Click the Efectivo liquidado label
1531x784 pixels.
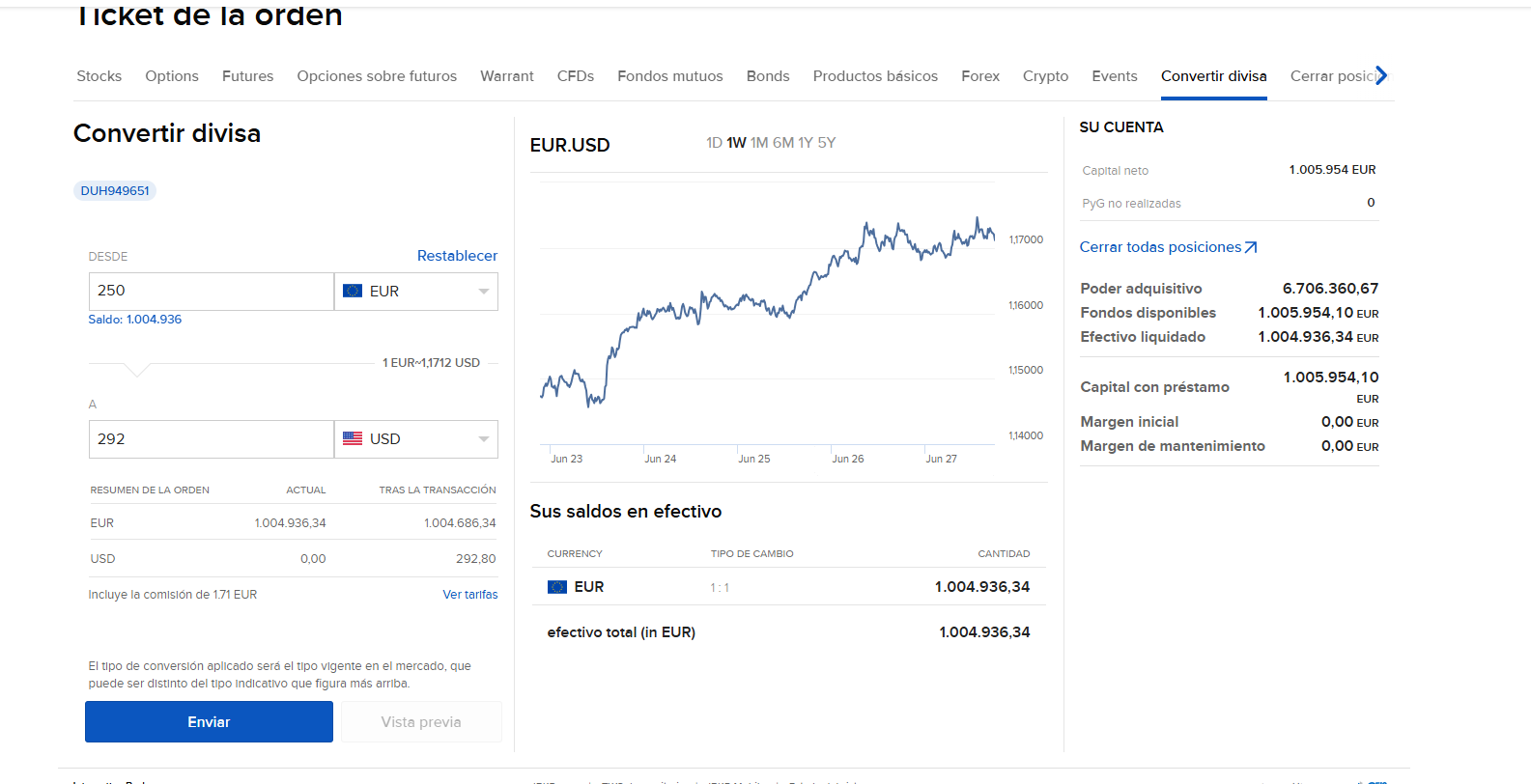(1143, 337)
